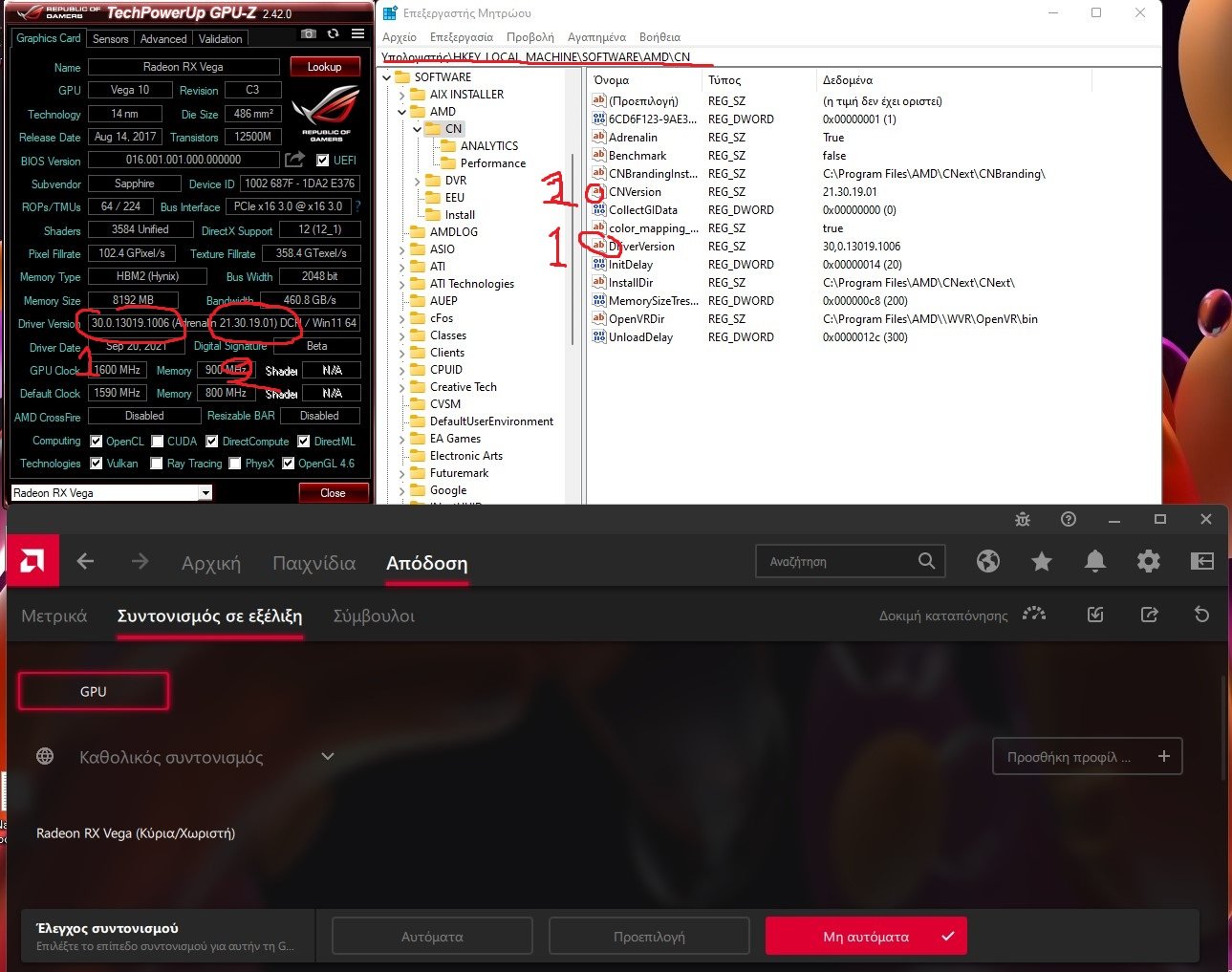Toggle the PhysX checkbox
The image size is (1232, 972).
[x=234, y=464]
